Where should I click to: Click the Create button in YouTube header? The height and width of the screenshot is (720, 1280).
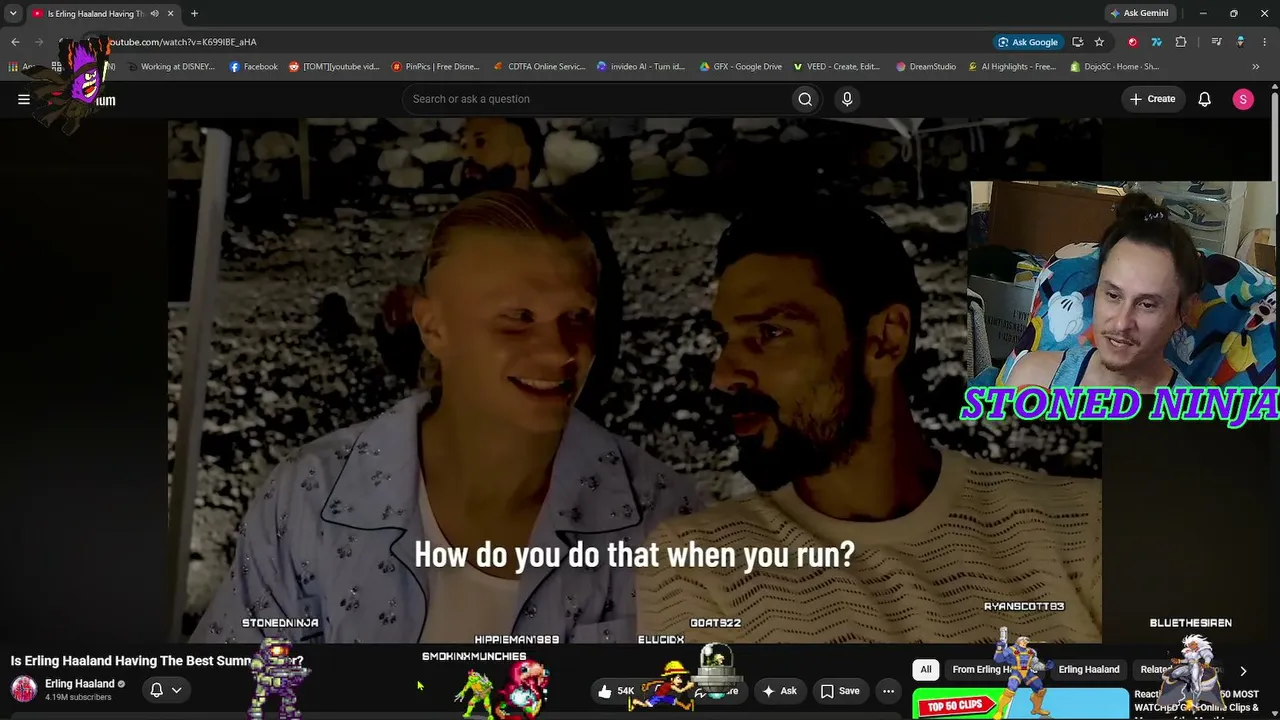point(1153,99)
